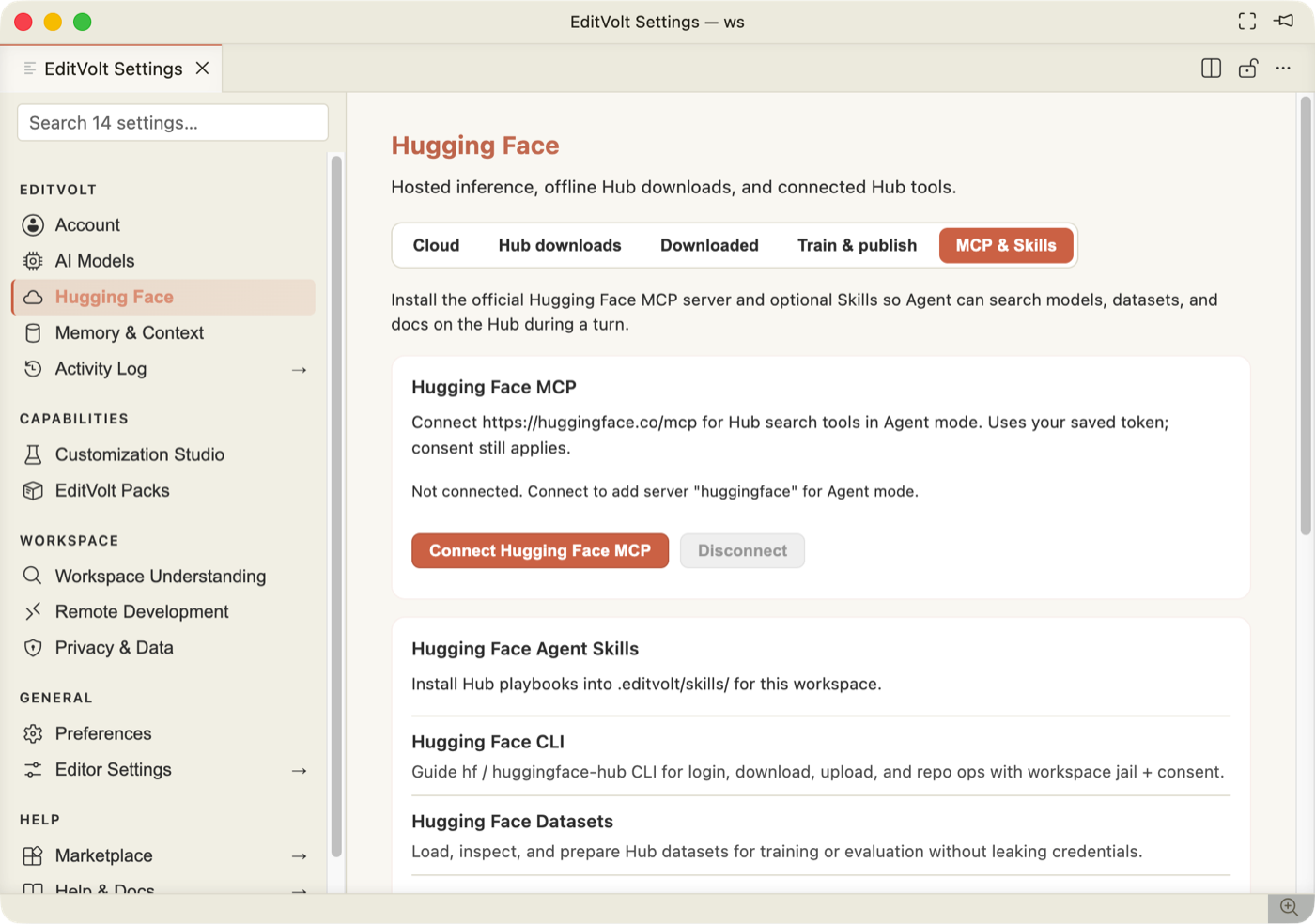
Task: Follow the Editor Settings arrow
Action: (300, 771)
